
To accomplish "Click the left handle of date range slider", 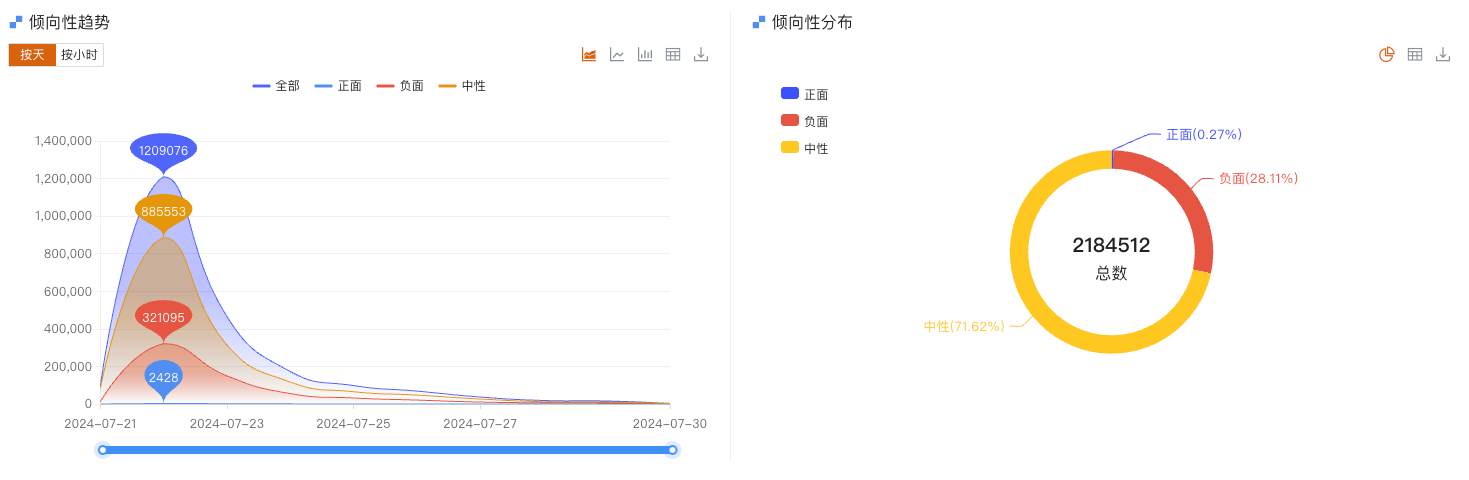I will coord(102,450).
